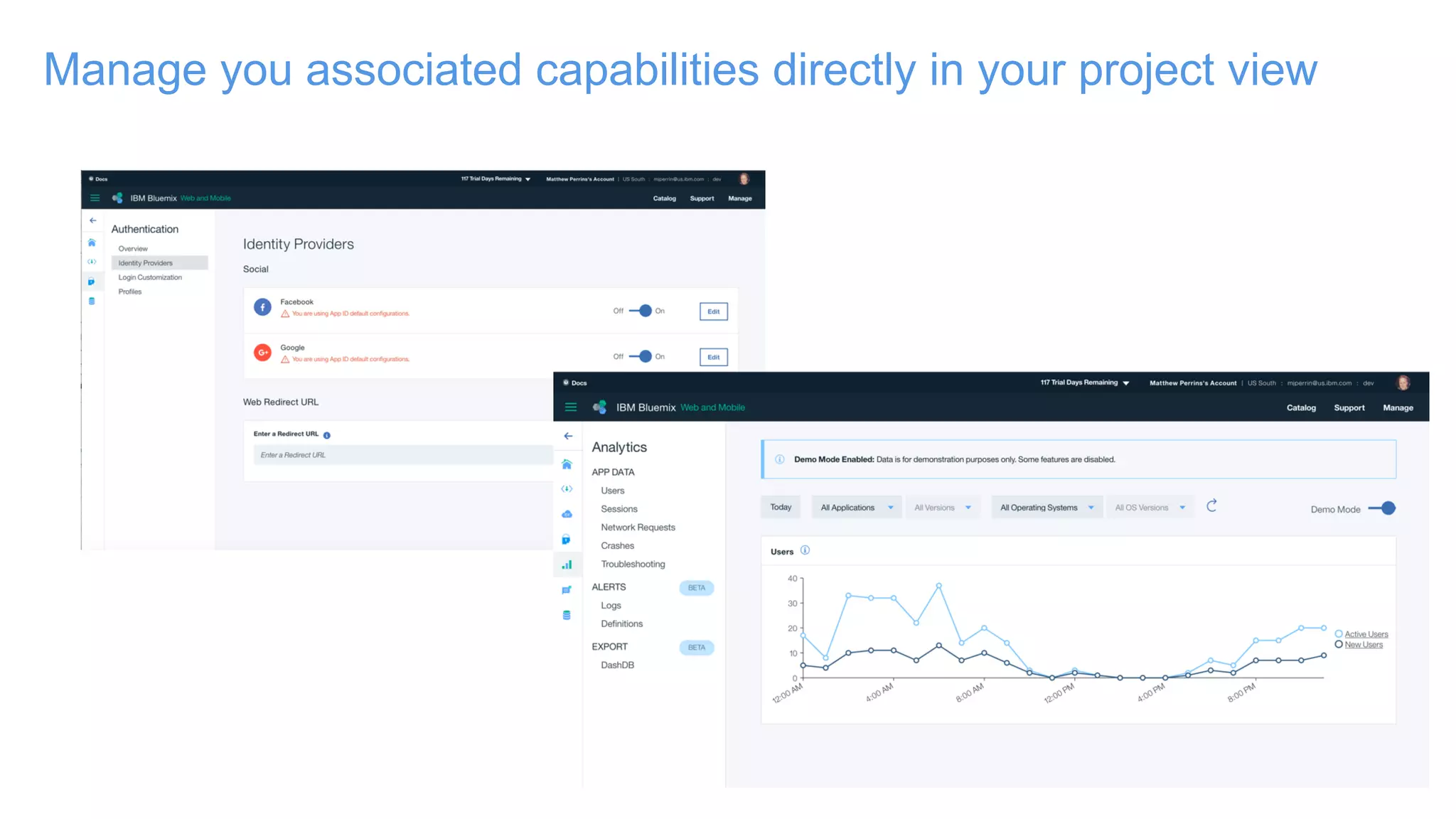Click the Edit button for Facebook

(x=713, y=311)
